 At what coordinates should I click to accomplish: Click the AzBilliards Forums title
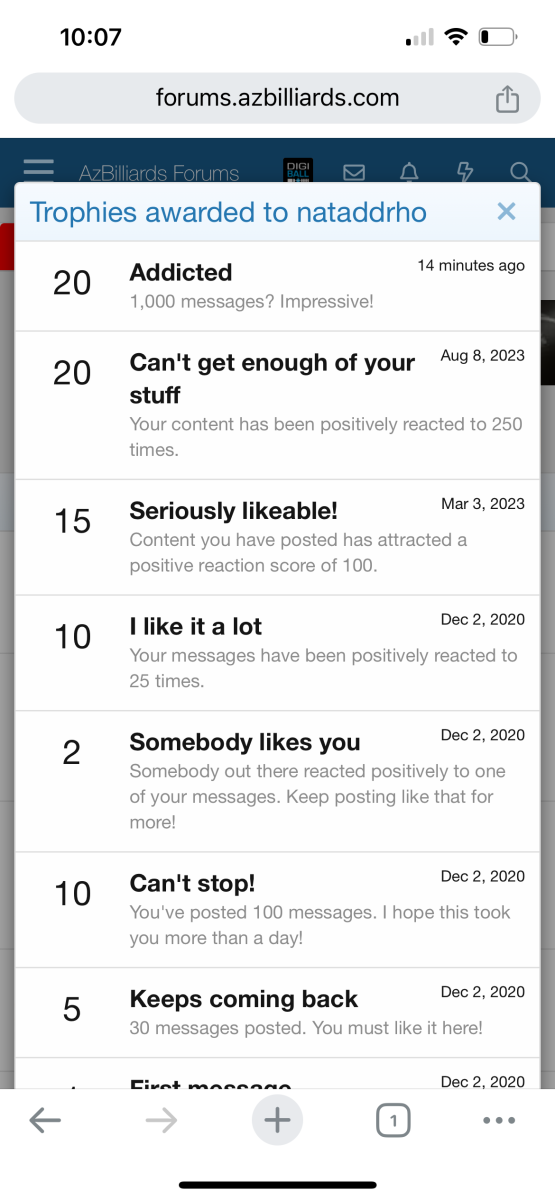[159, 174]
